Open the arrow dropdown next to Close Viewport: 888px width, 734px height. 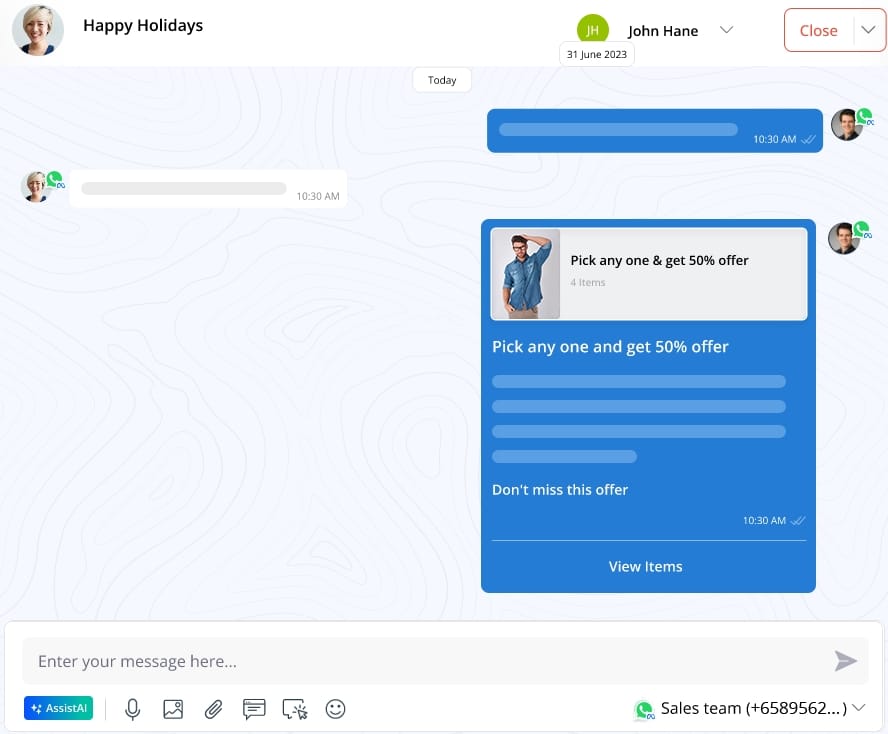(868, 30)
